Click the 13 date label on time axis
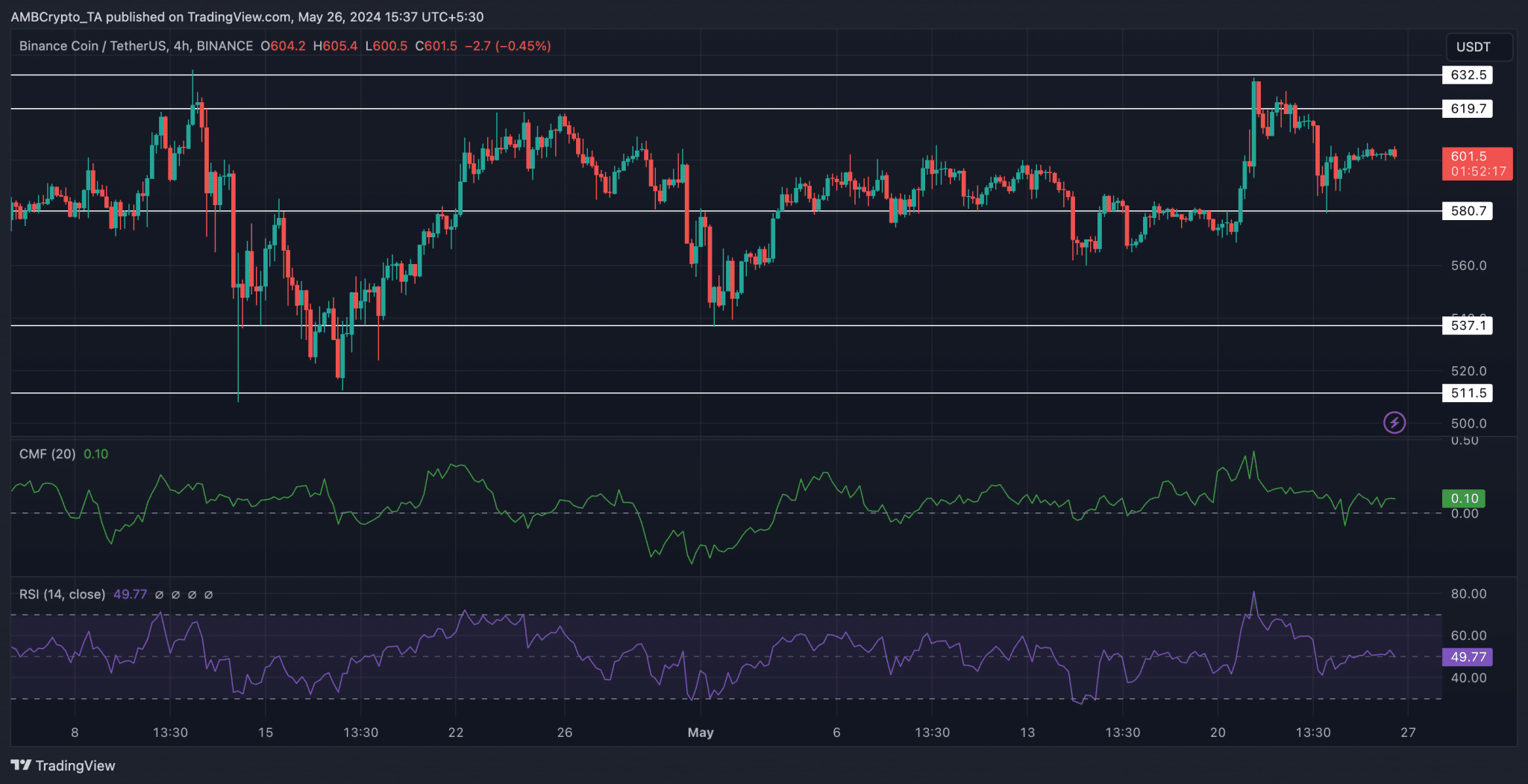The image size is (1528, 784). coord(1027,733)
